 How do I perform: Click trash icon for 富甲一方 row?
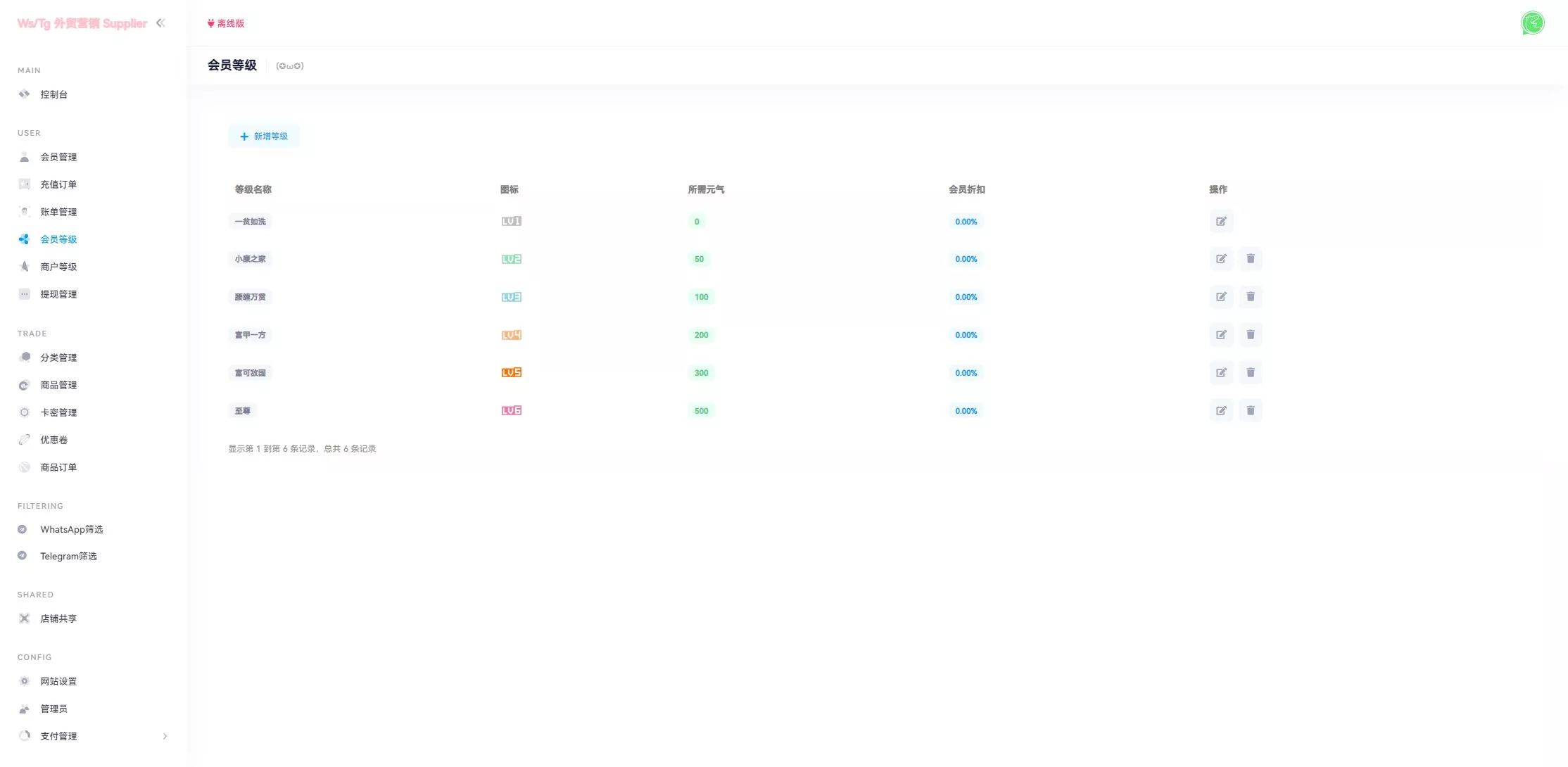[1251, 335]
